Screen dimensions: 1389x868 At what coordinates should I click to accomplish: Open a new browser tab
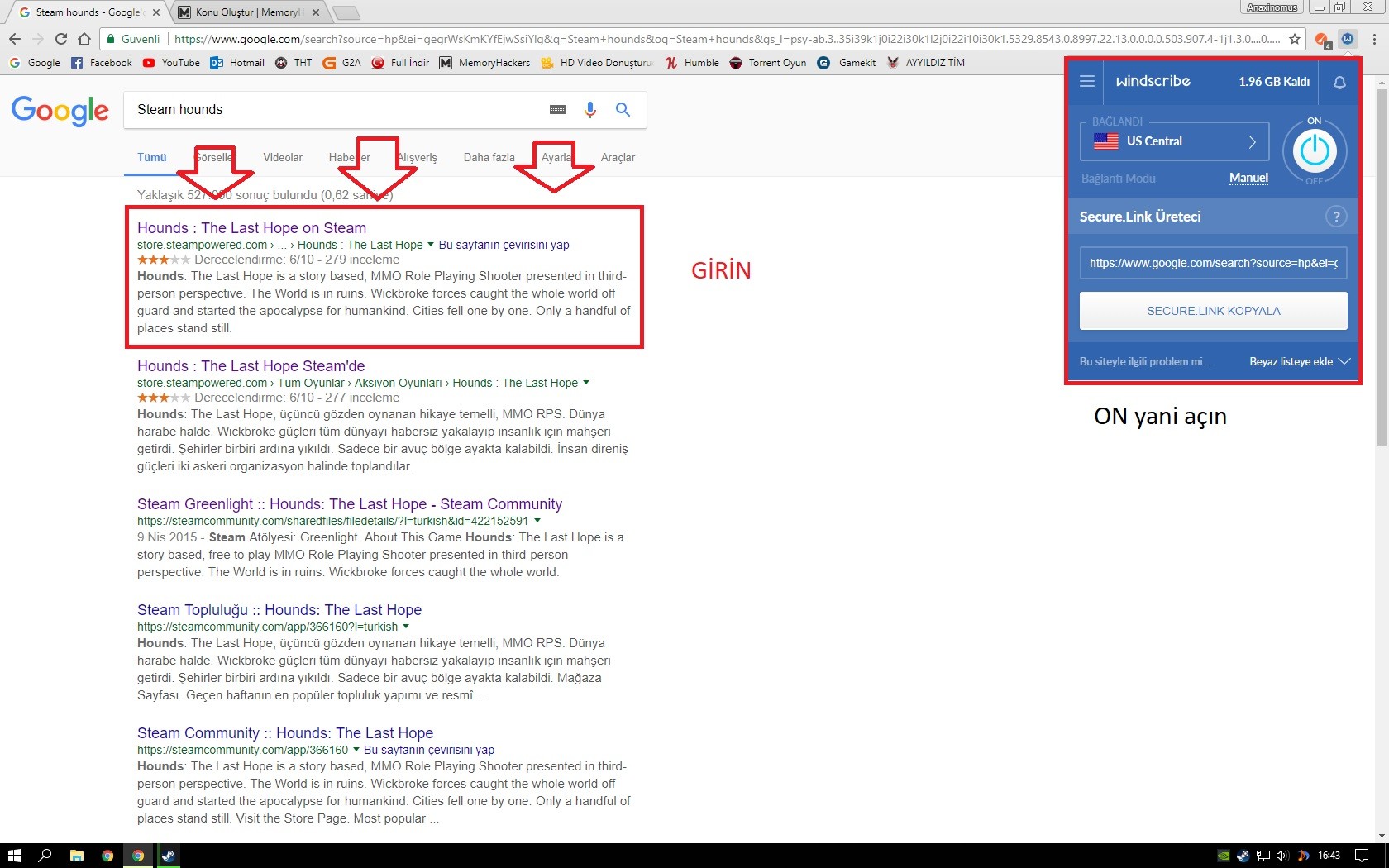346,12
